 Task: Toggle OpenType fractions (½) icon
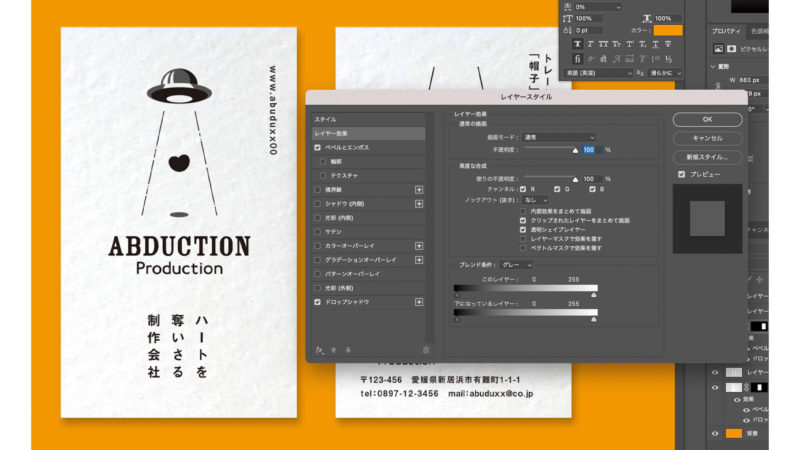tap(668, 59)
